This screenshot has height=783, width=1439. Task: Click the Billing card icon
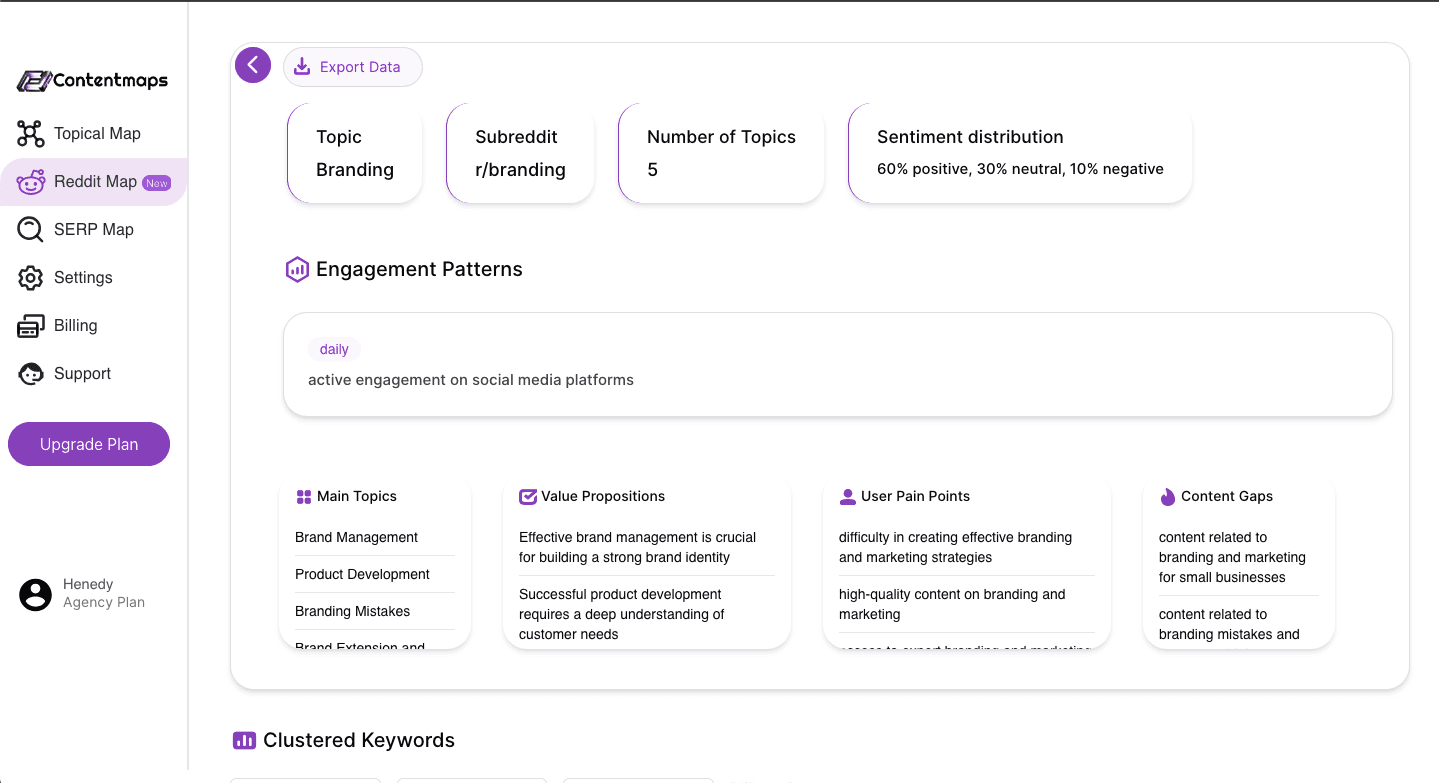tap(31, 326)
